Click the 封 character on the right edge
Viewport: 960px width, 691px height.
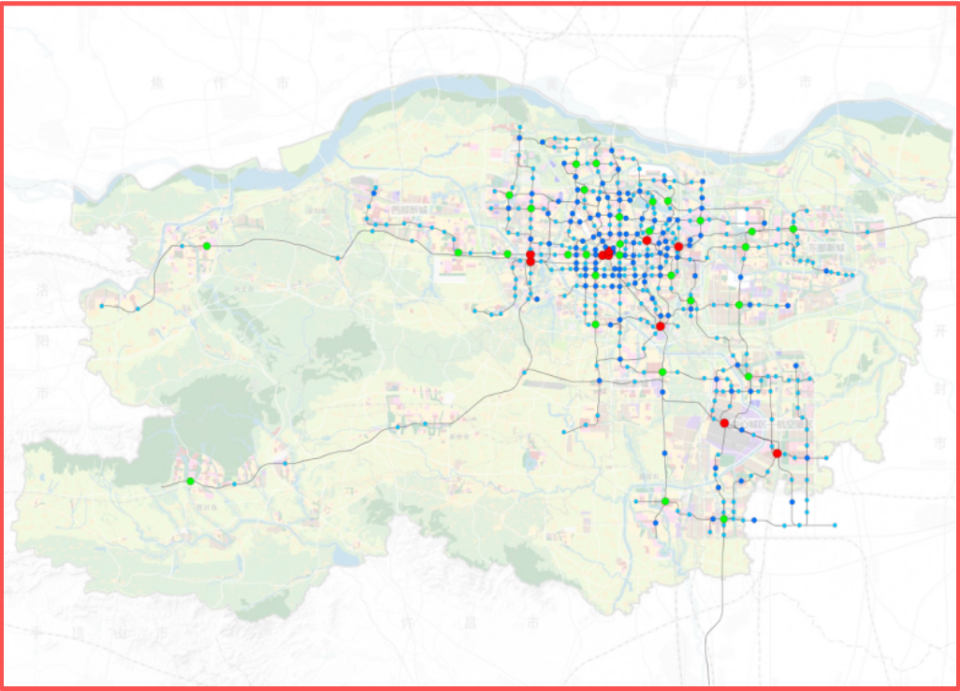point(940,388)
